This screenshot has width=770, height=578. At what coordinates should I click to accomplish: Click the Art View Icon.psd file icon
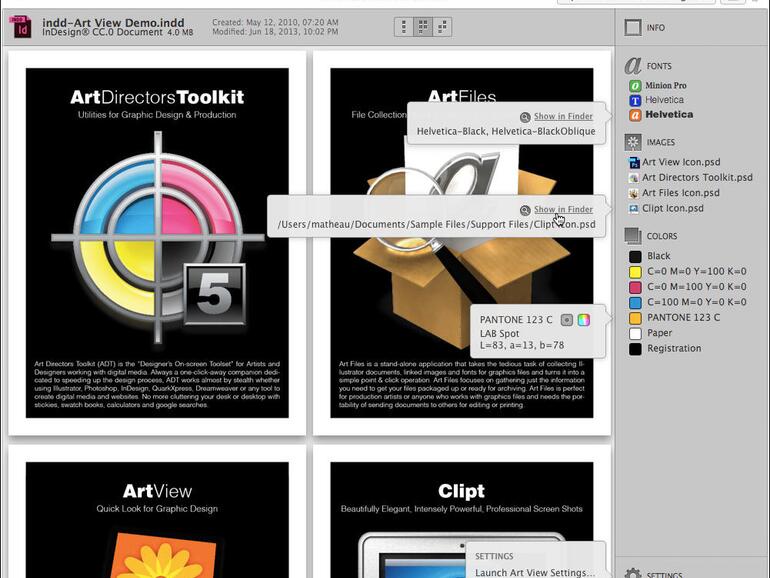(x=634, y=162)
